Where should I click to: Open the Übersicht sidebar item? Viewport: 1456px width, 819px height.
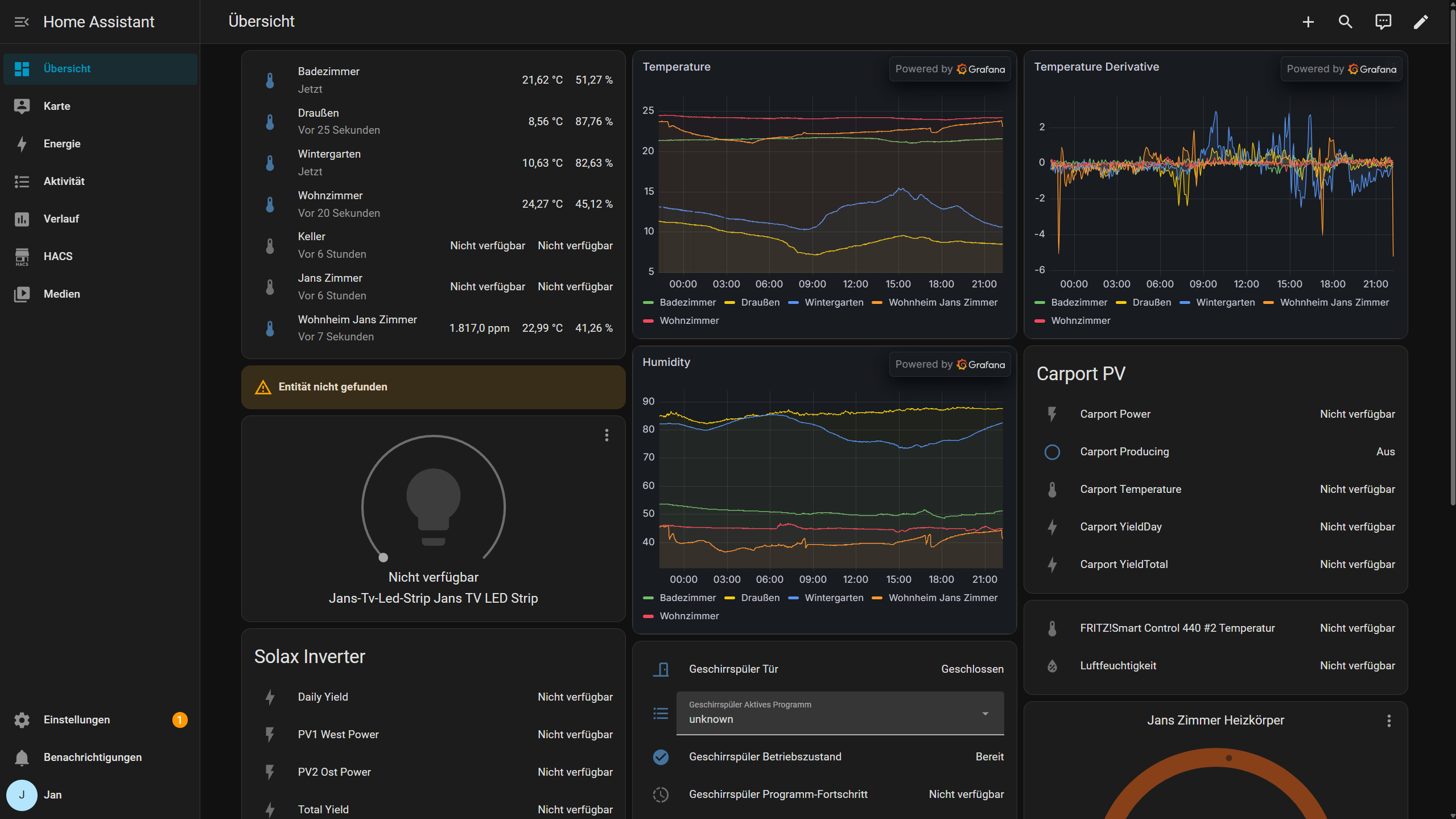coord(100,69)
